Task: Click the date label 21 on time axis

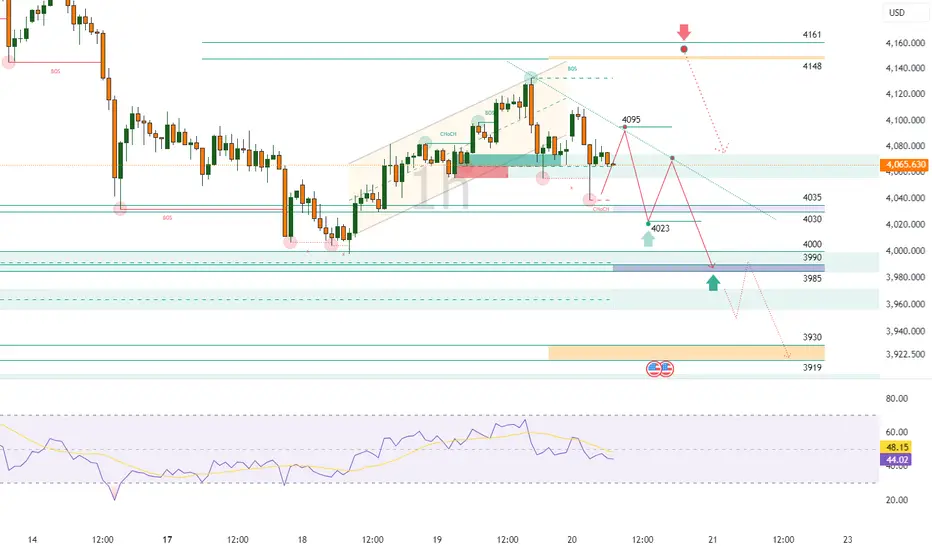Action: (x=712, y=540)
